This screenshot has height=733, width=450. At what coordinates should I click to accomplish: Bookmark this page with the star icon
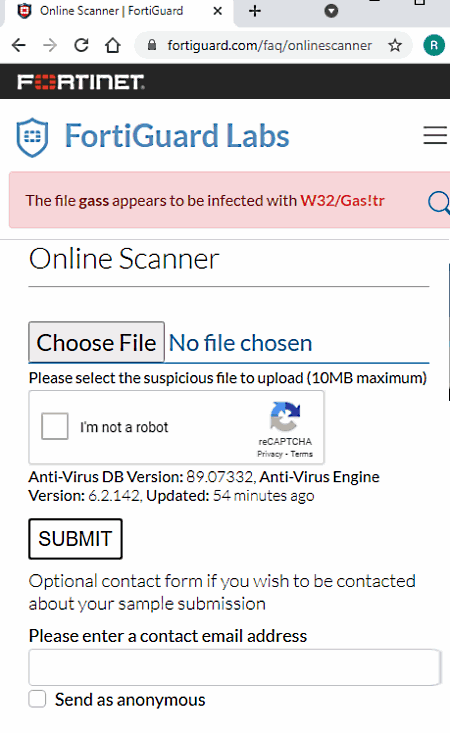pos(395,45)
